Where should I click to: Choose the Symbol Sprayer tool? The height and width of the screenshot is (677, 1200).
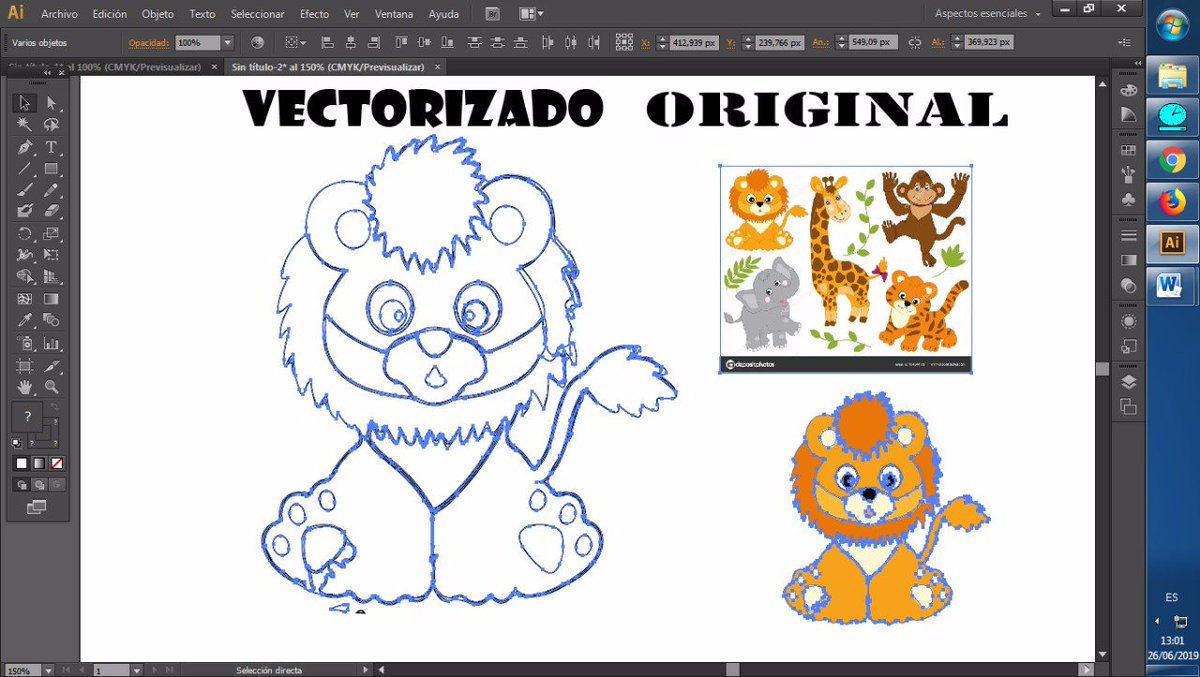pos(25,342)
